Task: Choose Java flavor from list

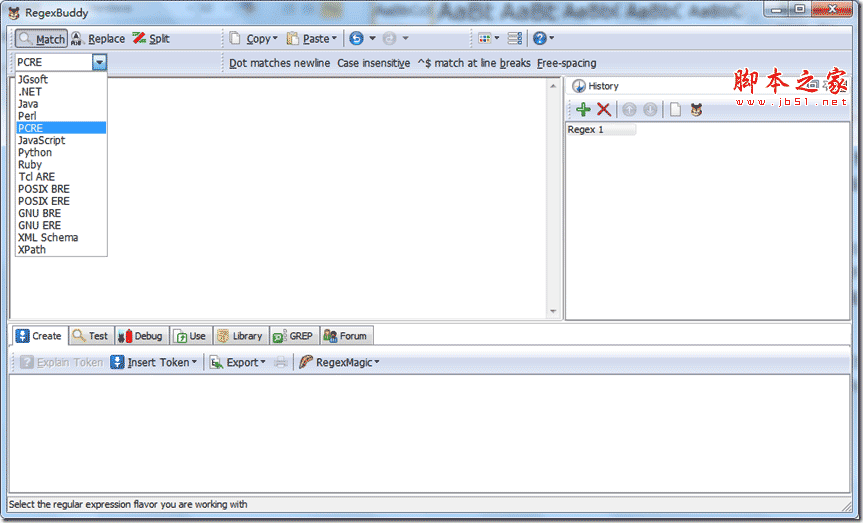Action: 61,103
